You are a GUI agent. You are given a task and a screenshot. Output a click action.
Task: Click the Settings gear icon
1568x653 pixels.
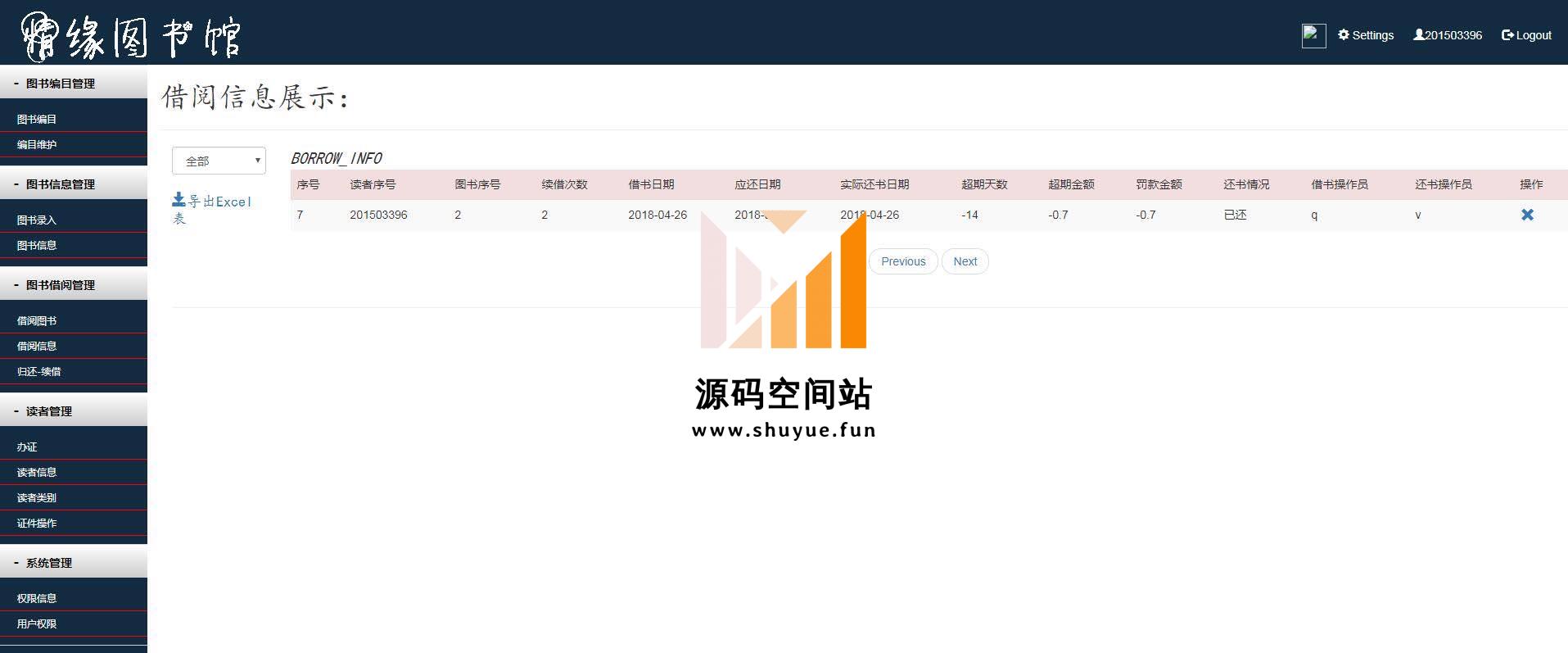[x=1344, y=35]
